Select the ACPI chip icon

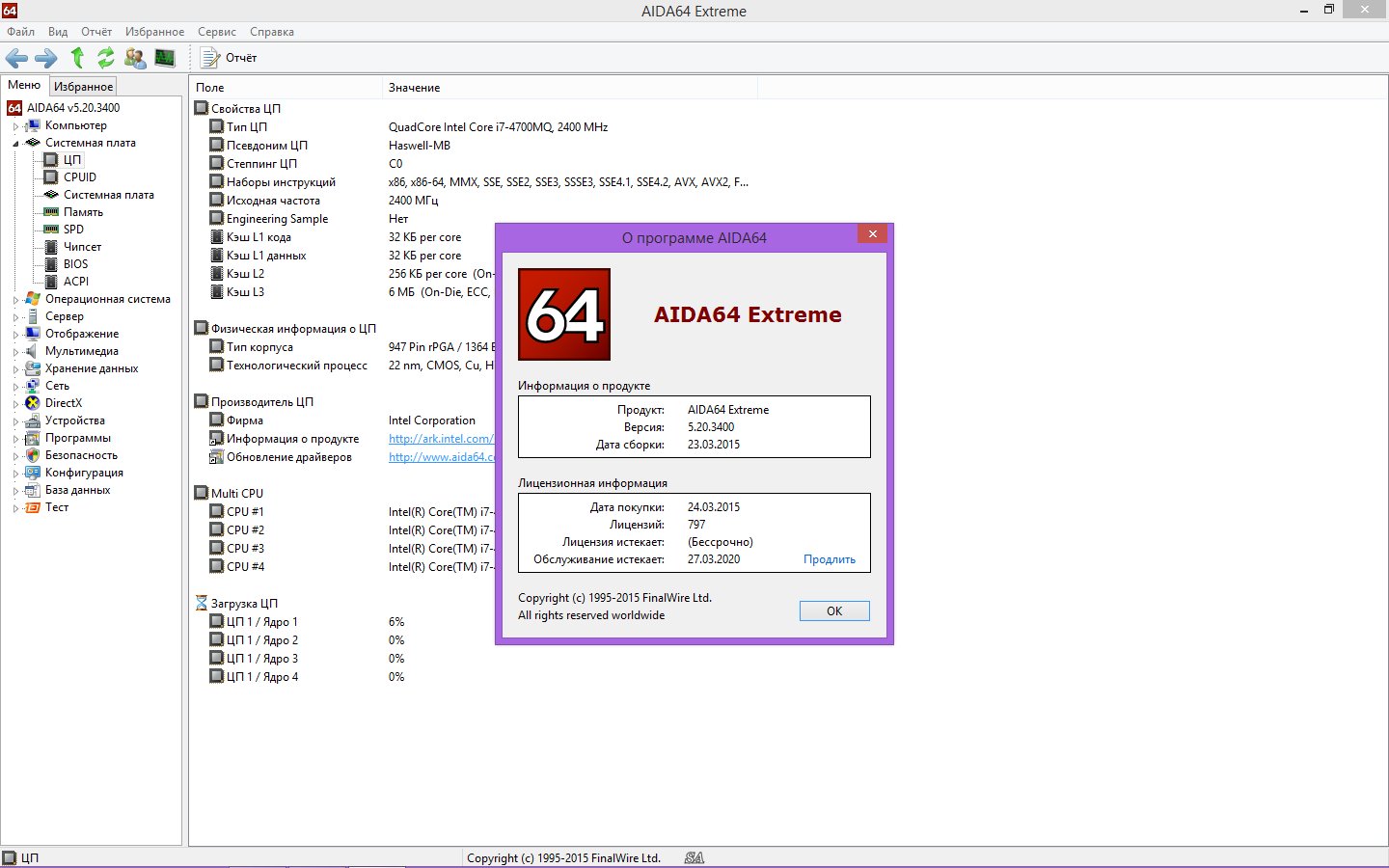pos(51,282)
